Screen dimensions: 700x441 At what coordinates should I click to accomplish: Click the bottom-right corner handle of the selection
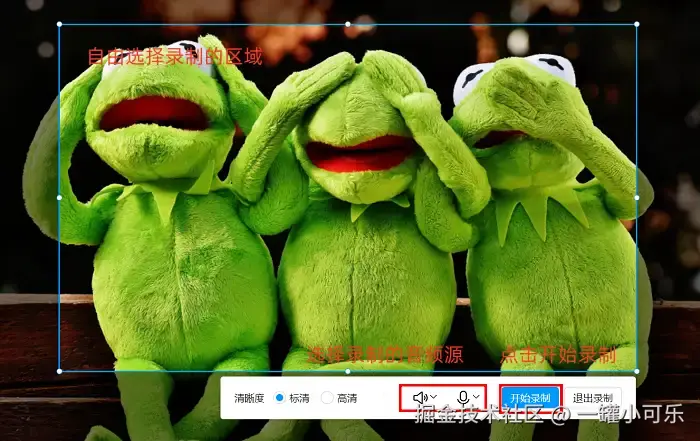coord(637,371)
